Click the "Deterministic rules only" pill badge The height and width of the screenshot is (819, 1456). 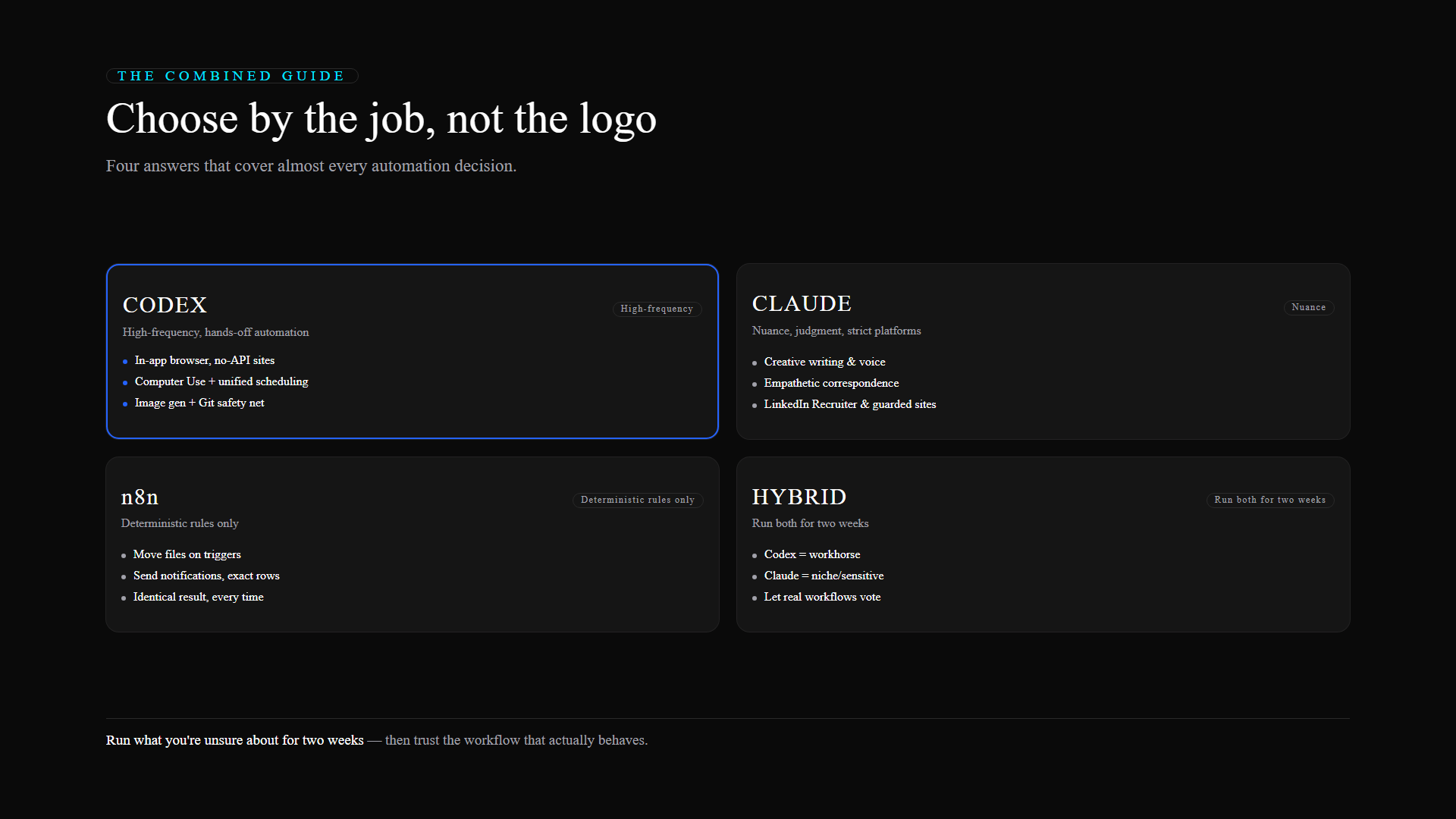click(x=638, y=500)
